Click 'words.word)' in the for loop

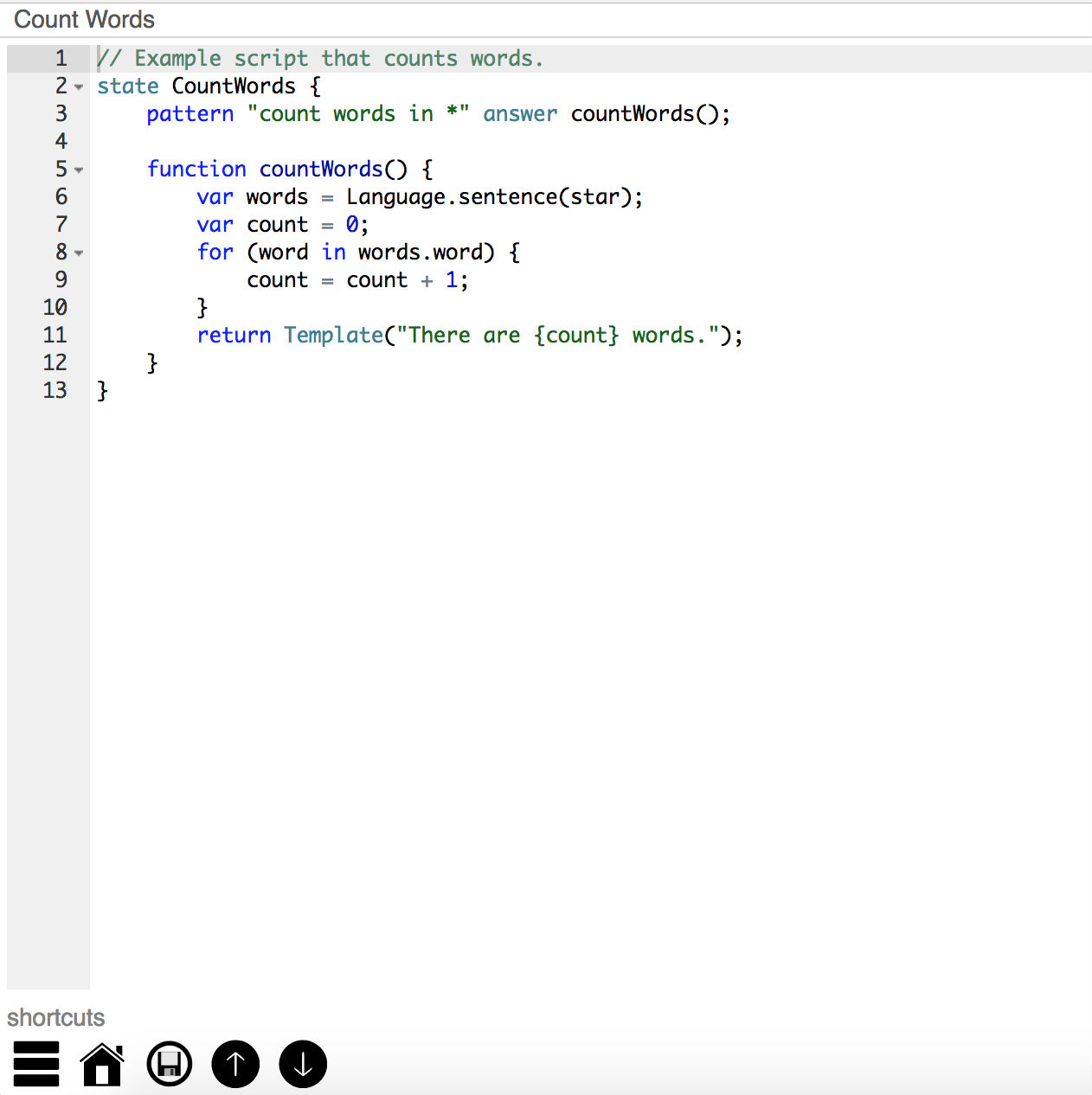point(427,252)
